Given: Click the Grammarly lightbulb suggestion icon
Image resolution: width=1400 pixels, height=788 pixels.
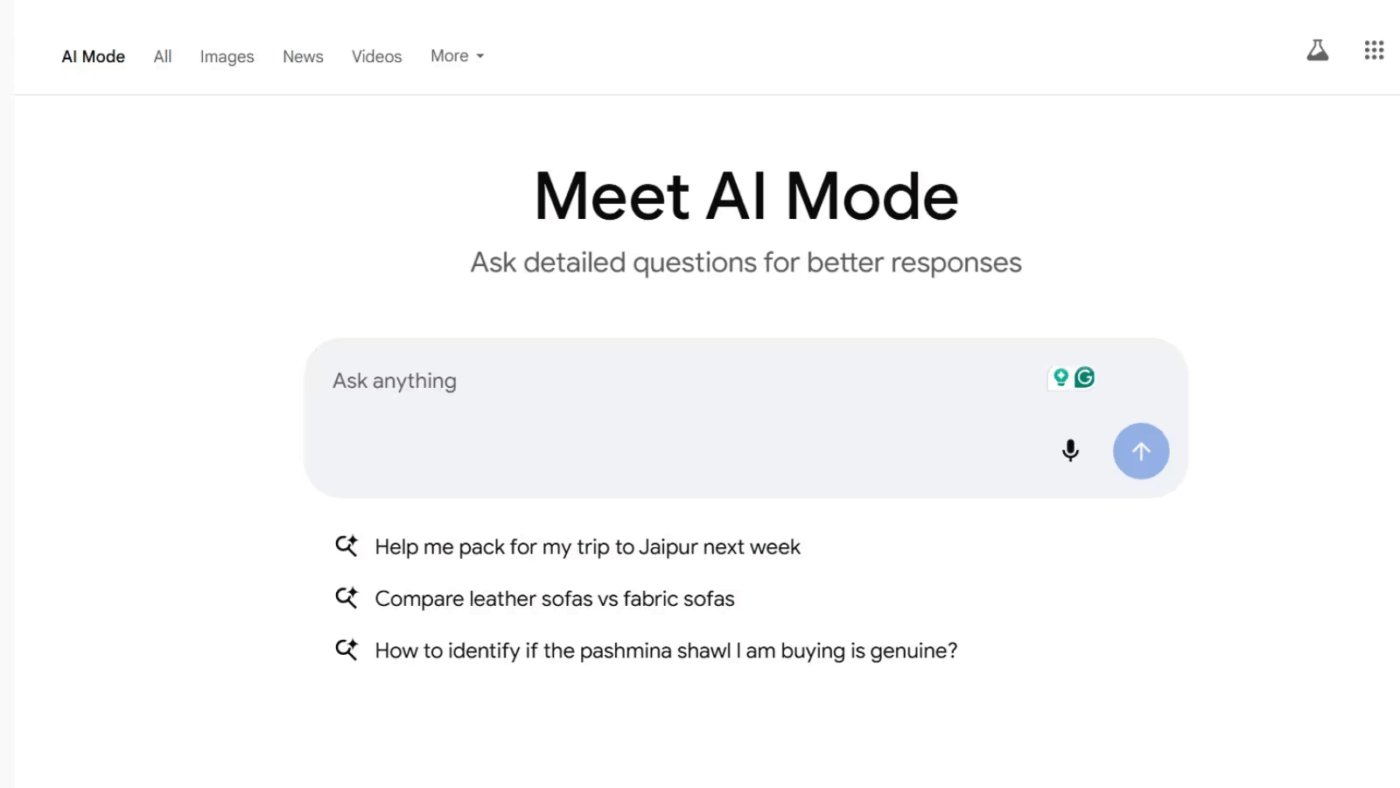Looking at the screenshot, I should 1060,377.
